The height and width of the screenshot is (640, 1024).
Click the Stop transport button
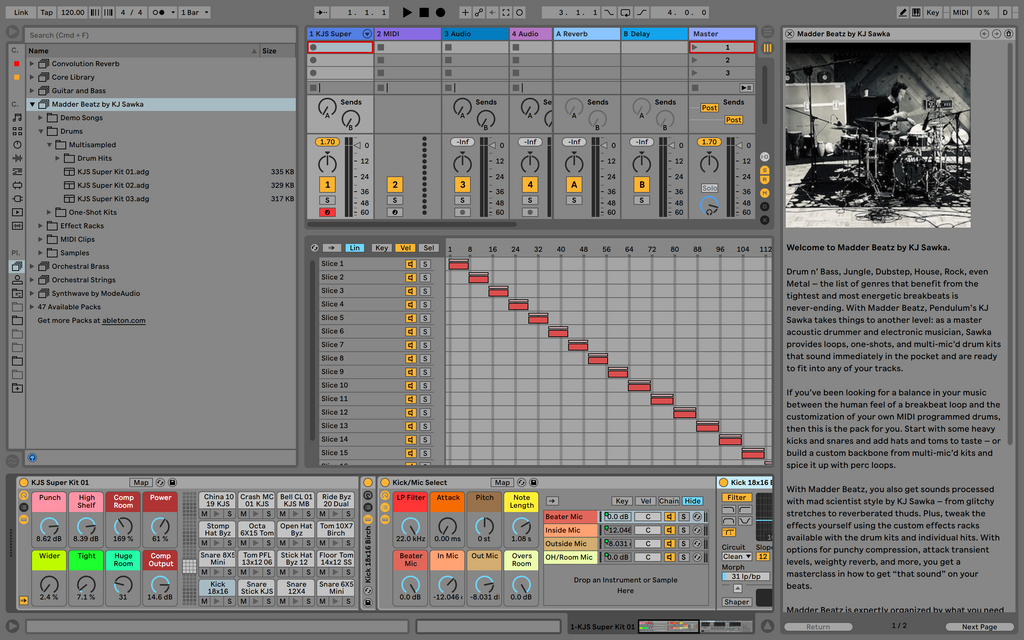pyautogui.click(x=424, y=12)
